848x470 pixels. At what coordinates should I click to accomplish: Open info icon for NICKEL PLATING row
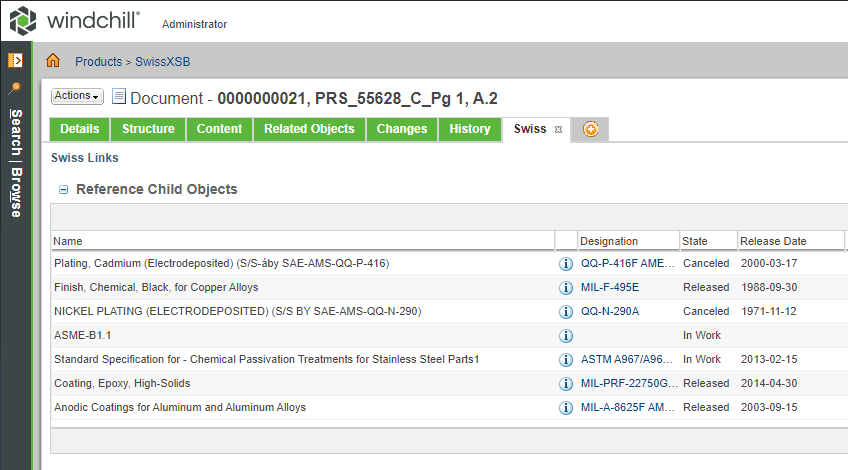[x=566, y=312]
